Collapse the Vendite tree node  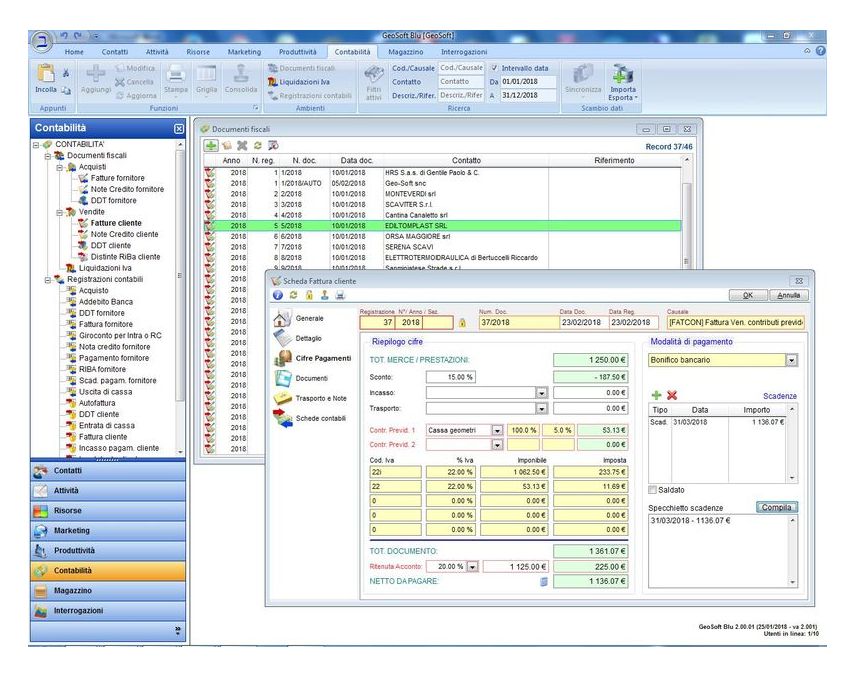pyautogui.click(x=60, y=212)
